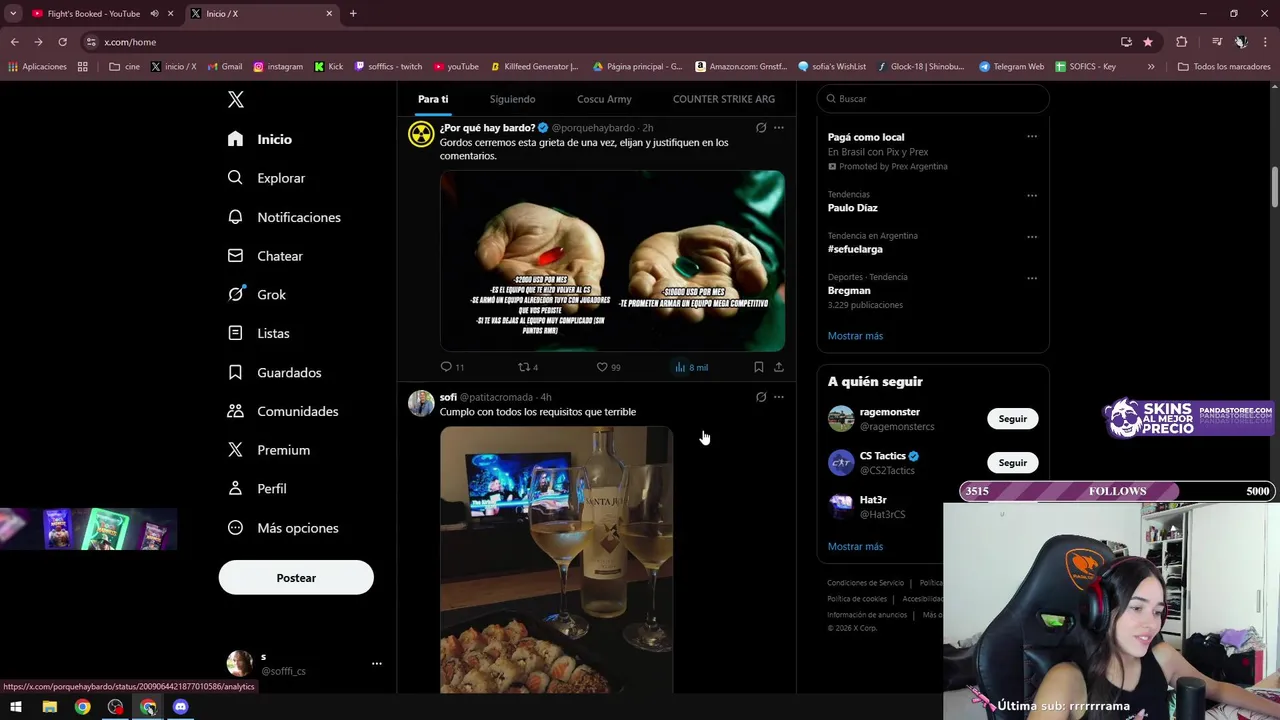Open Explorar in the sidebar

[x=267, y=178]
